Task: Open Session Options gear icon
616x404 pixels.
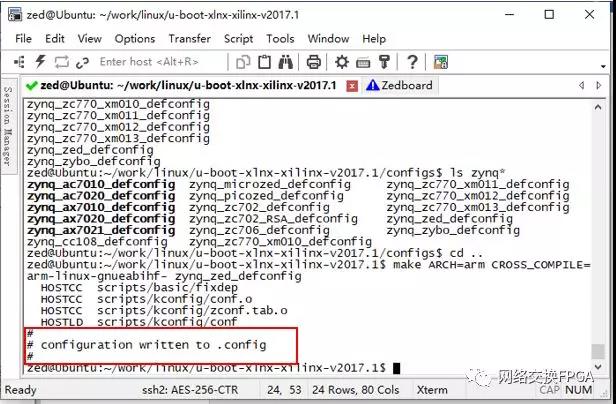Action: point(342,62)
